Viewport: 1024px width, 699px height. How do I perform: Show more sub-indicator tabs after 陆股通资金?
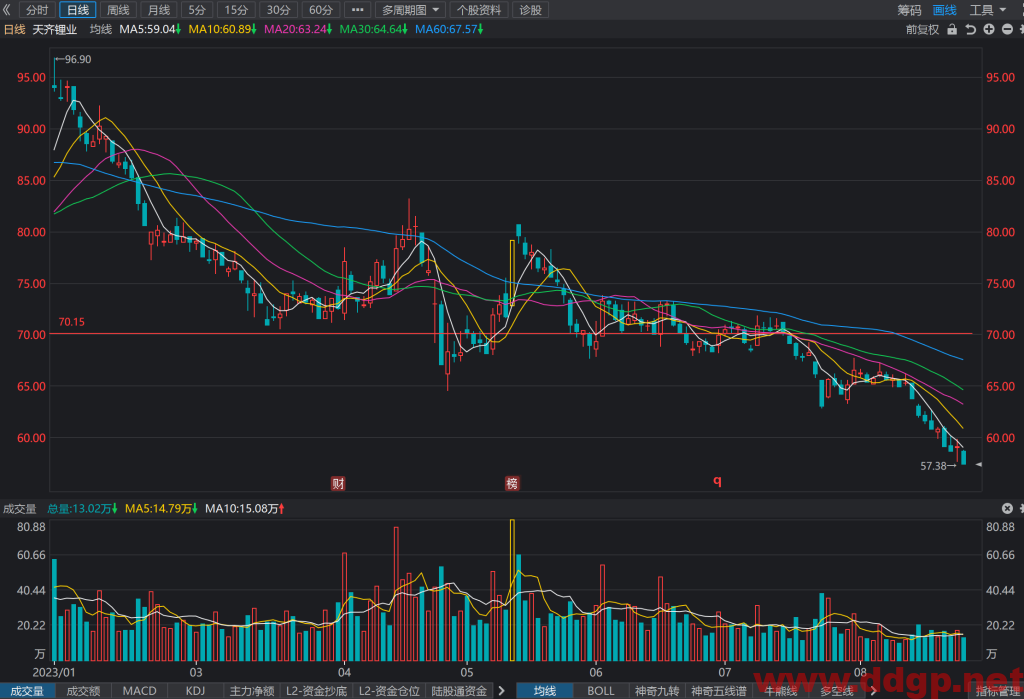[502, 691]
